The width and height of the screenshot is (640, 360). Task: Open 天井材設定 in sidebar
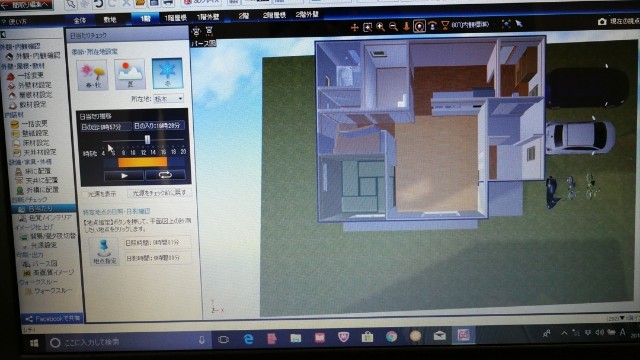click(35, 153)
